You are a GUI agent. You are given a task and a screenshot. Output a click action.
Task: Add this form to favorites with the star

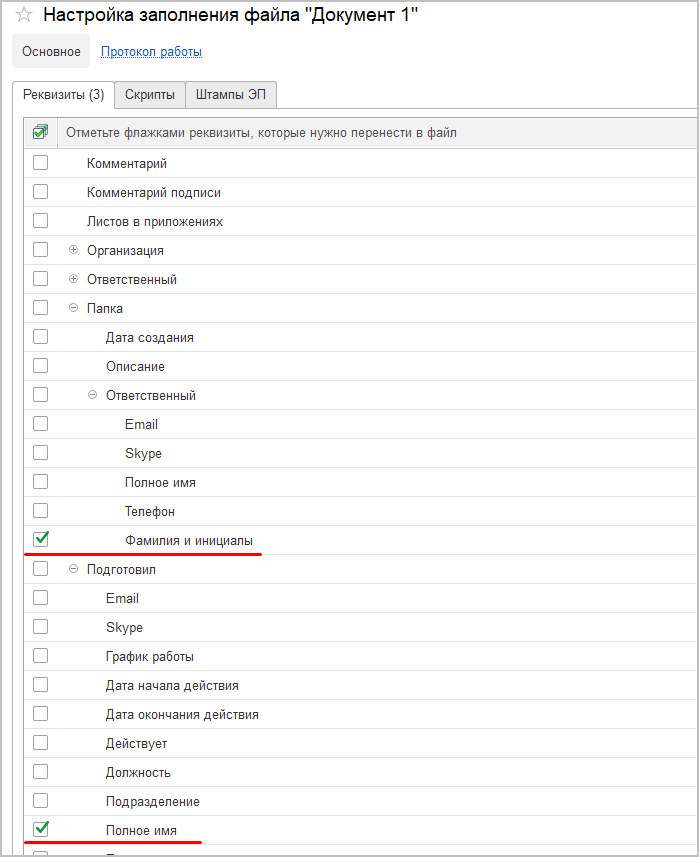pos(24,17)
